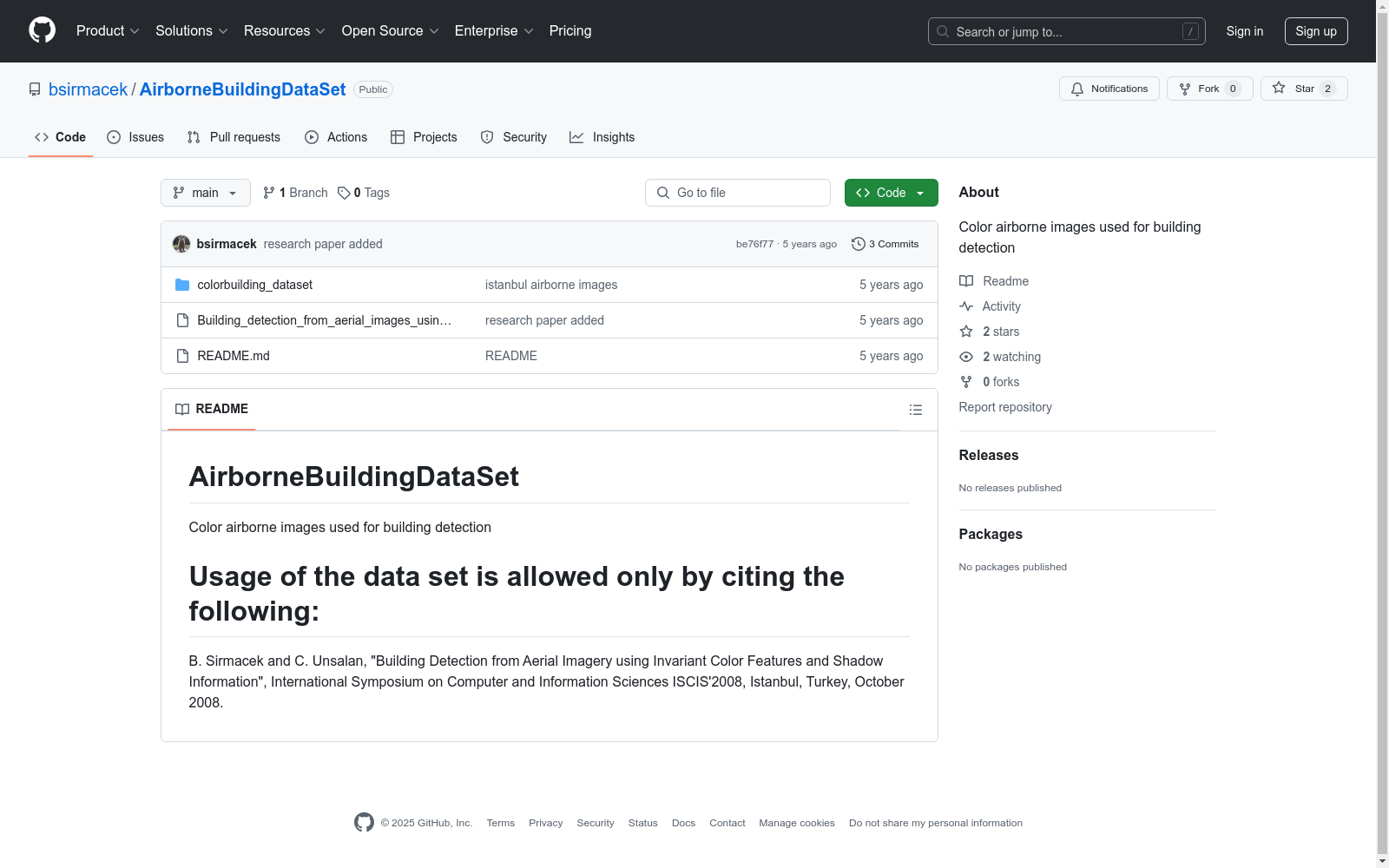
Task: Click the magnifier icon in Go to file
Action: click(x=663, y=193)
